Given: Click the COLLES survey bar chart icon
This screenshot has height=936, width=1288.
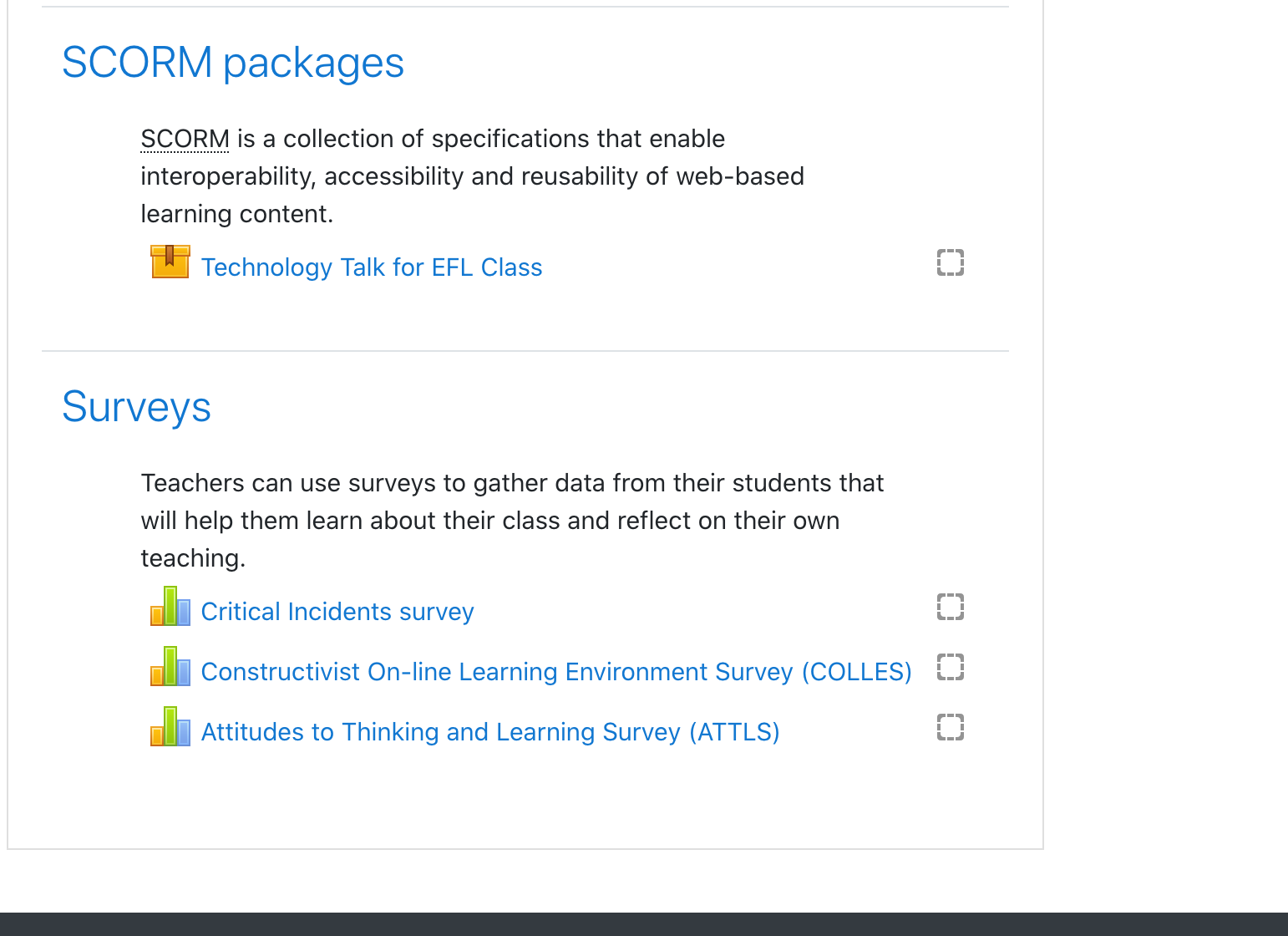Looking at the screenshot, I should (170, 666).
